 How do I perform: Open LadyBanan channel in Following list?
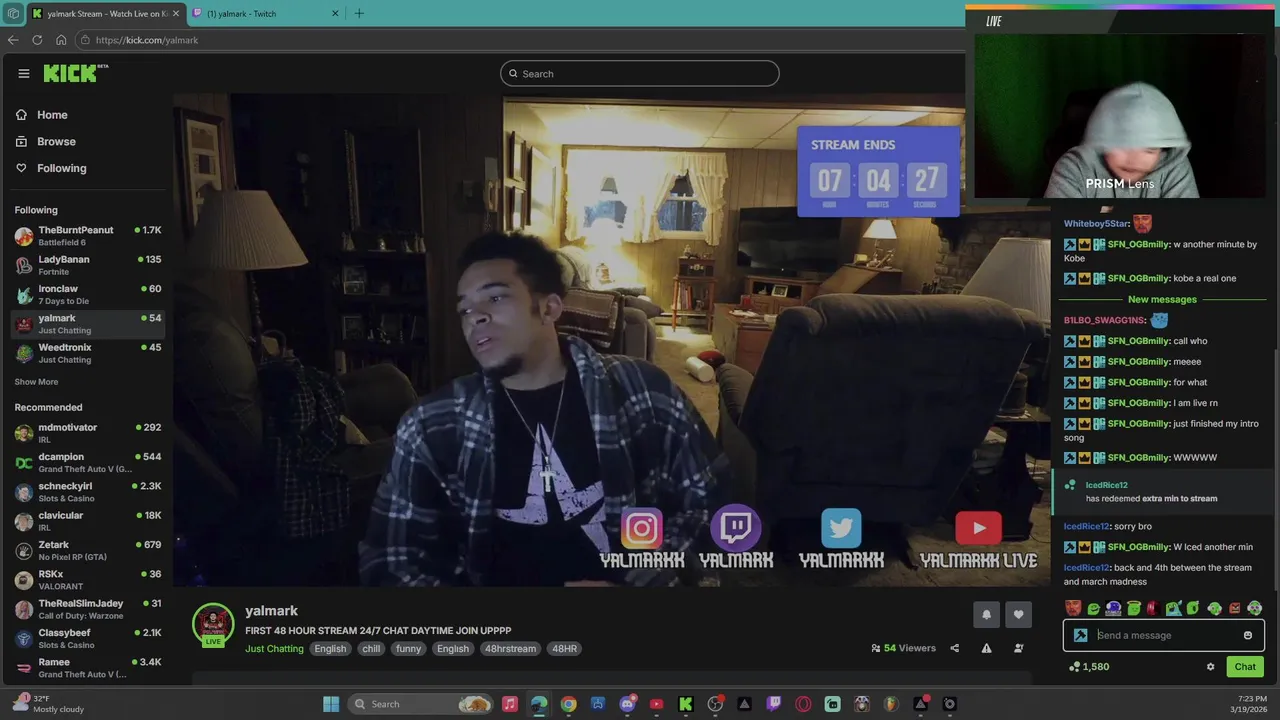[x=88, y=265]
